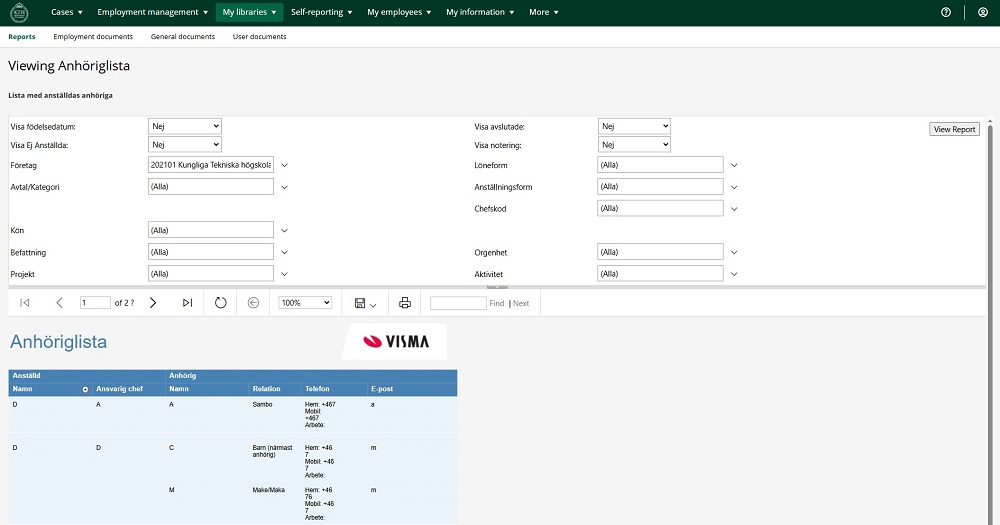Refresh the report with circular arrow
This screenshot has height=525, width=1000.
pos(221,303)
